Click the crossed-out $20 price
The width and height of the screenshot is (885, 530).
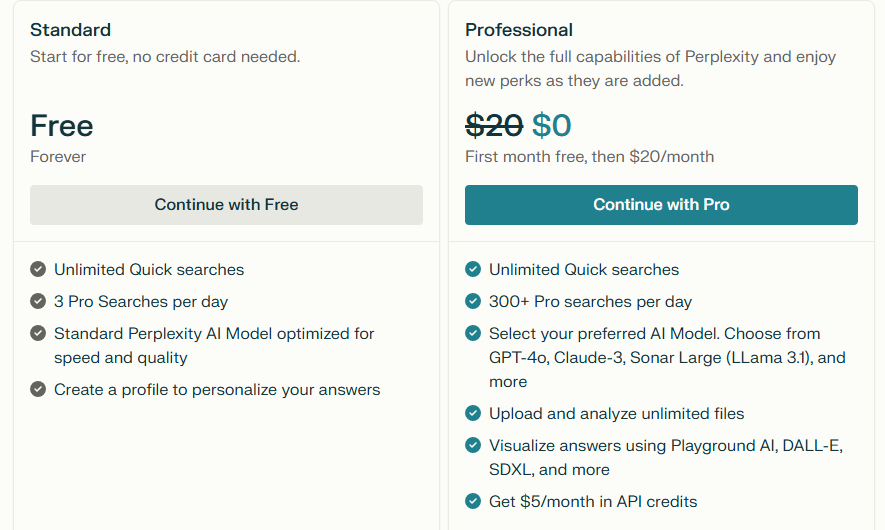point(494,125)
